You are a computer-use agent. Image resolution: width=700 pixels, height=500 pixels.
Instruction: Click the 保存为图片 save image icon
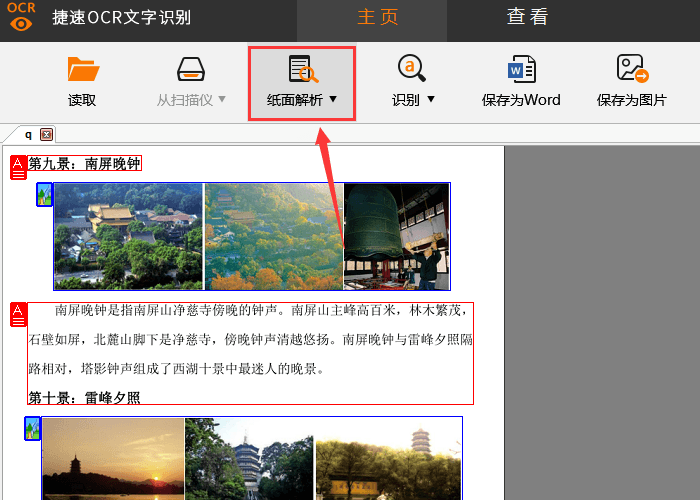pos(631,68)
